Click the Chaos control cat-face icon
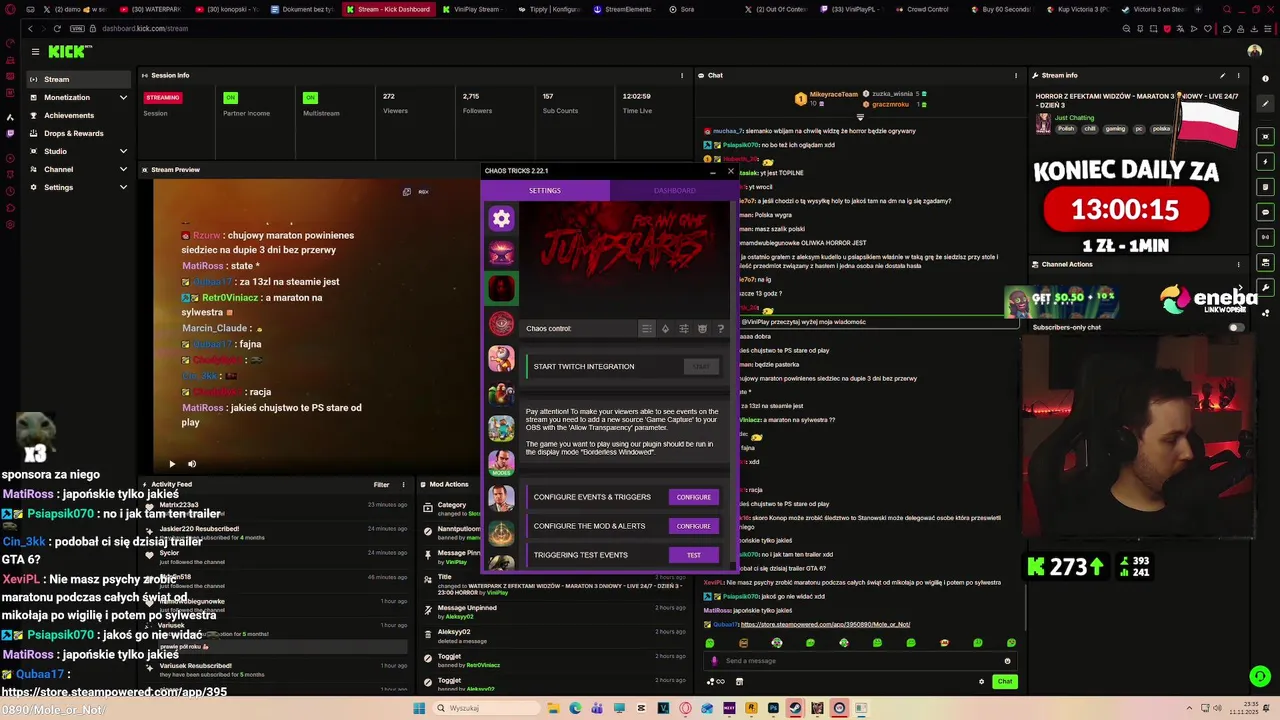This screenshot has width=1280, height=720. (x=702, y=329)
